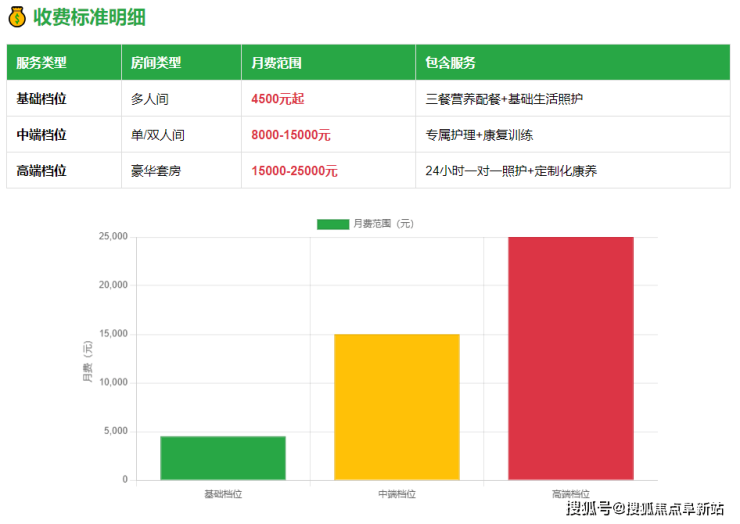740x524 pixels.
Task: Click the yellow bar in the chart
Action: click(397, 407)
